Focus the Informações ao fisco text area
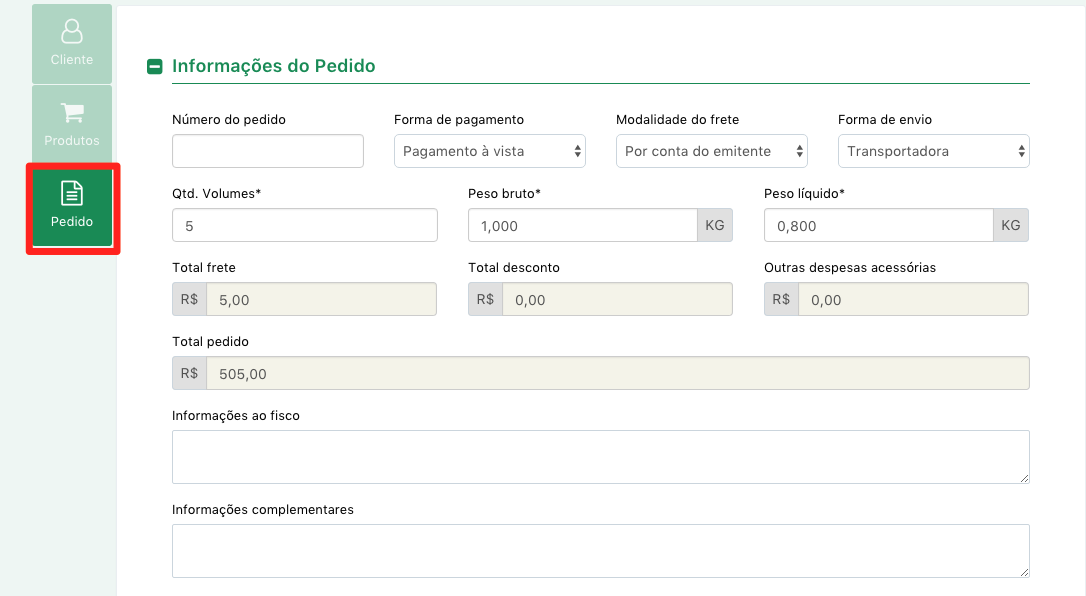This screenshot has height=596, width=1086. pos(600,457)
